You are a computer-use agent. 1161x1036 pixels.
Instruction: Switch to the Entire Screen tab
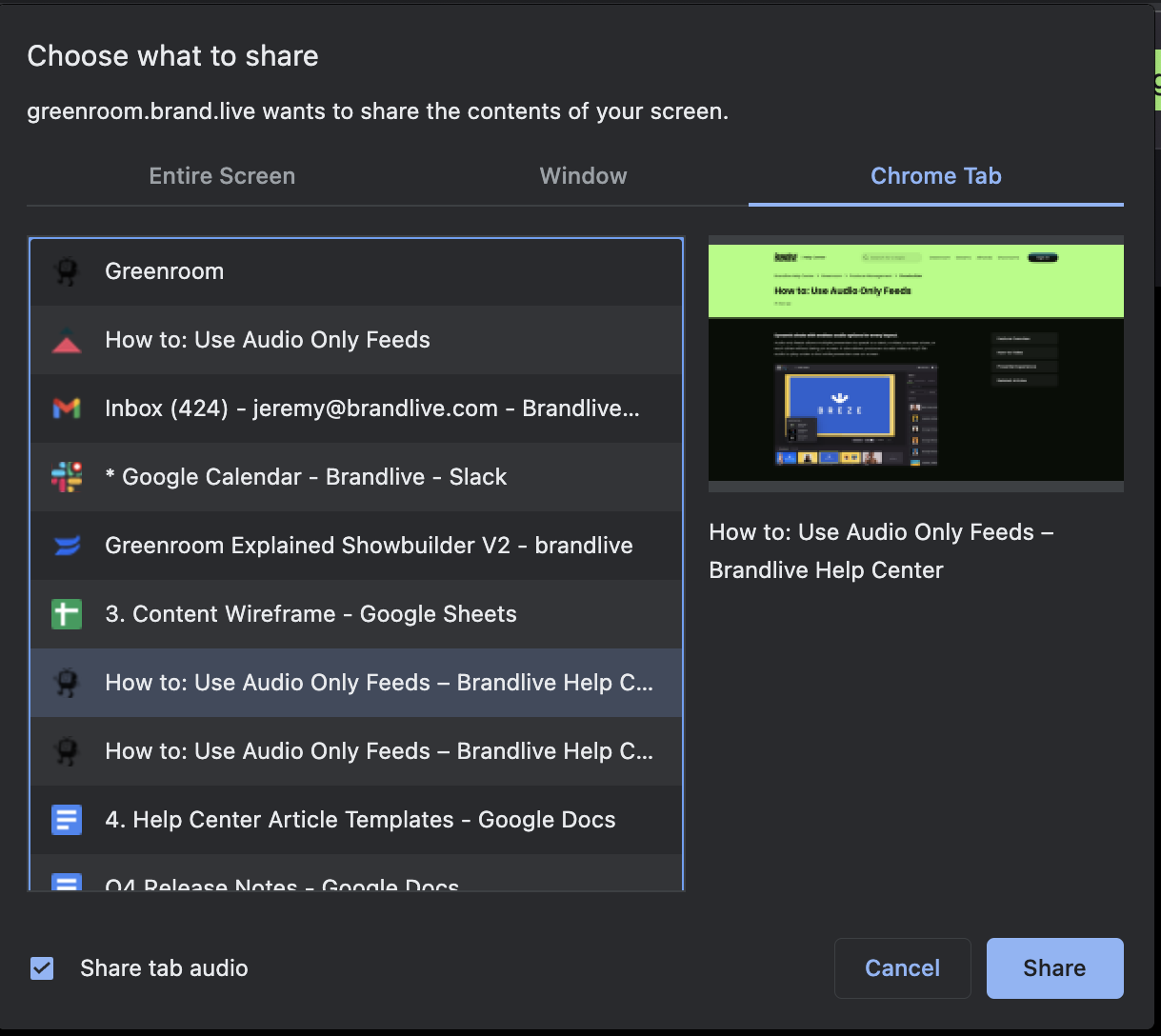point(222,176)
